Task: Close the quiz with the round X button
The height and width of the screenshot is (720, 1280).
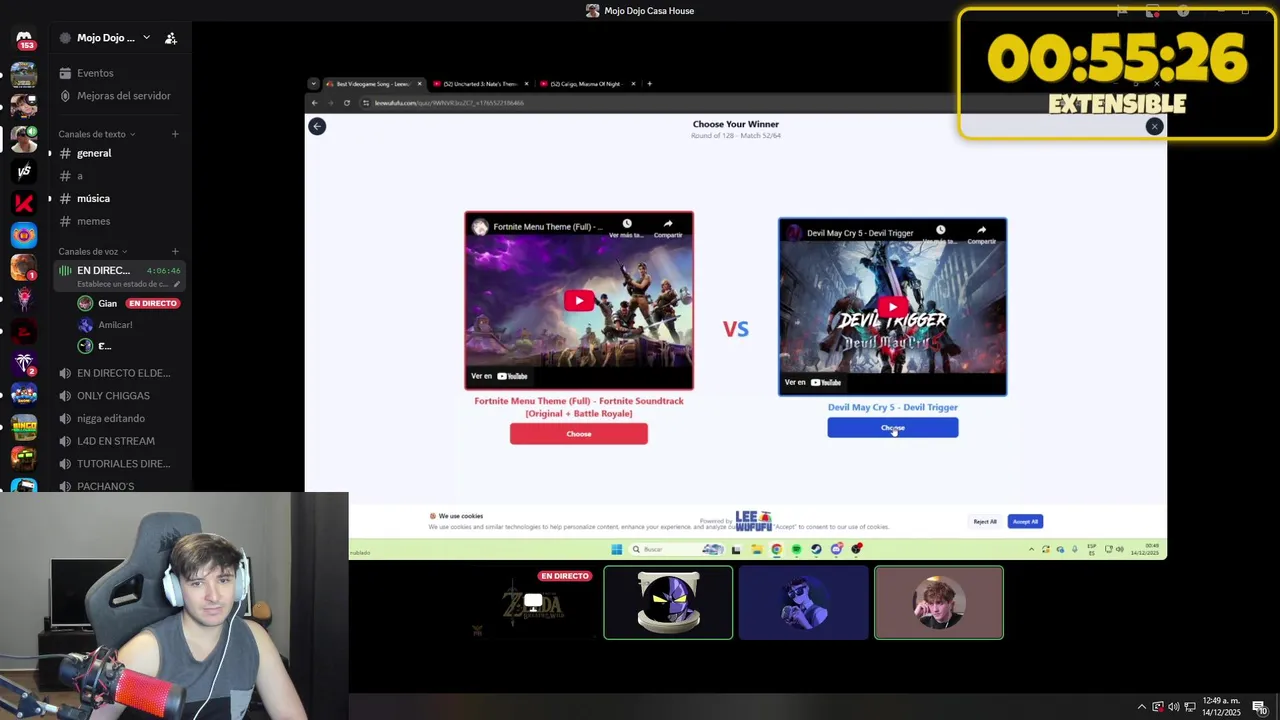Action: pyautogui.click(x=1155, y=126)
